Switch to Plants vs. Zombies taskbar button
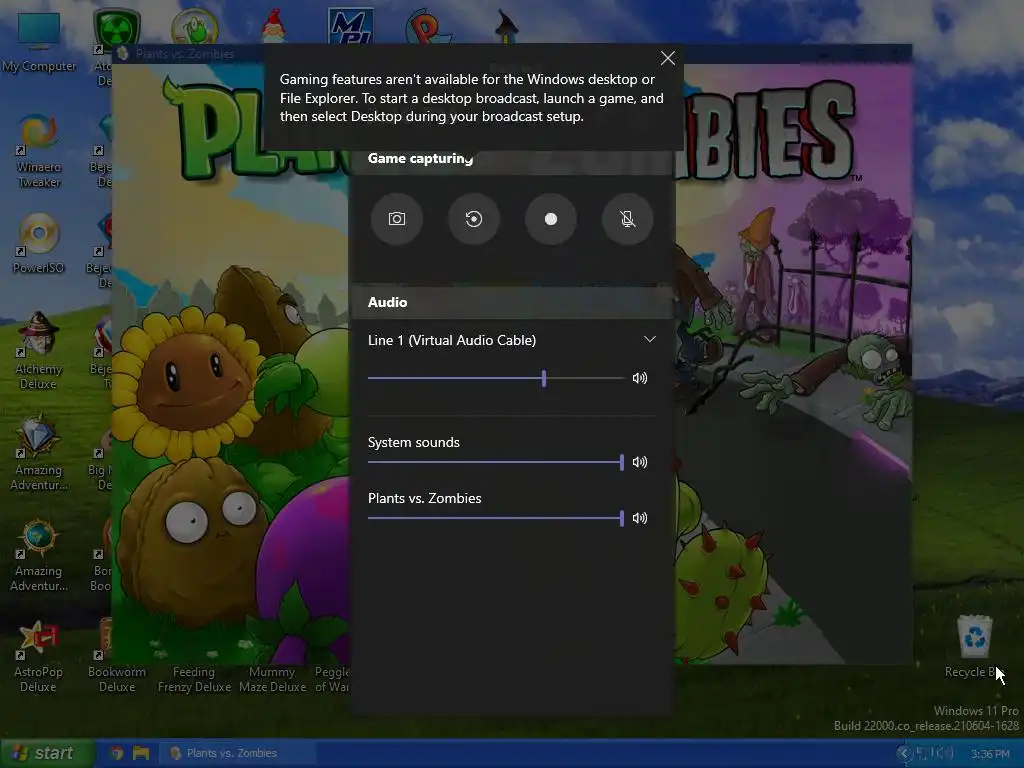Image resolution: width=1024 pixels, height=768 pixels. click(x=237, y=754)
